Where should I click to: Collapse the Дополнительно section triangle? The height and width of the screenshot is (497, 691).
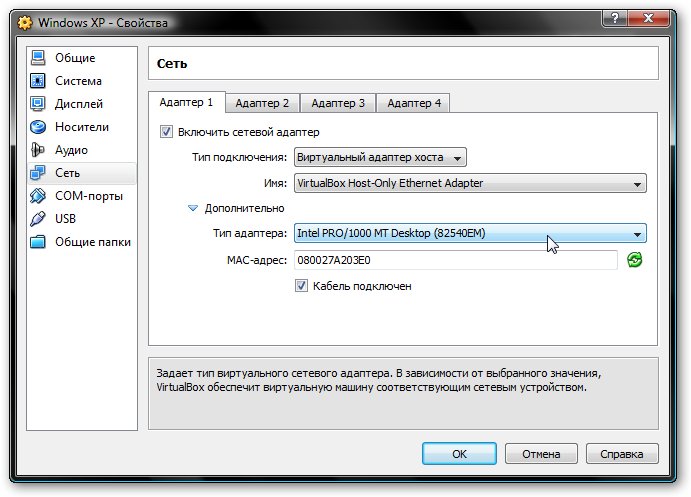pos(193,208)
